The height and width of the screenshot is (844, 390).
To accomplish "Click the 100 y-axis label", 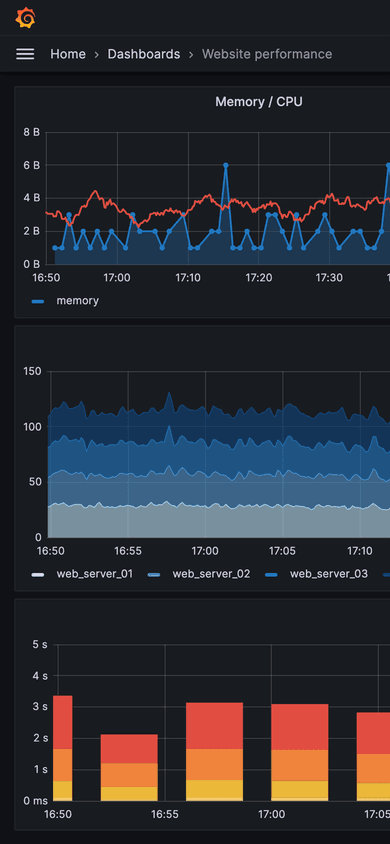I will click(32, 427).
